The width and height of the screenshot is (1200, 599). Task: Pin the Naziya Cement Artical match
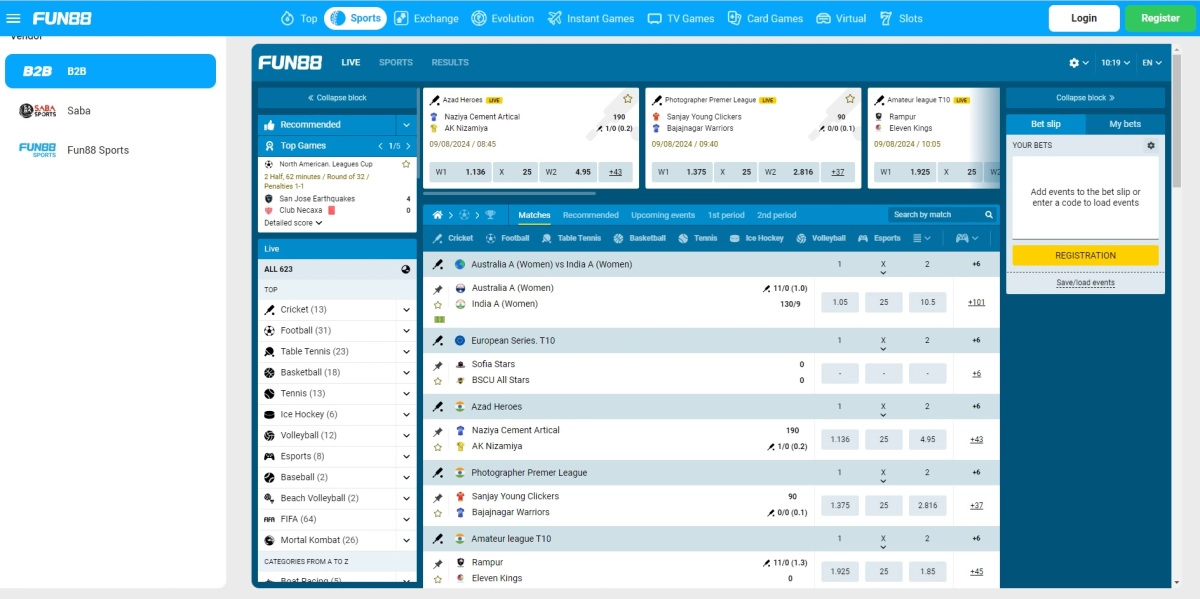pyautogui.click(x=438, y=431)
